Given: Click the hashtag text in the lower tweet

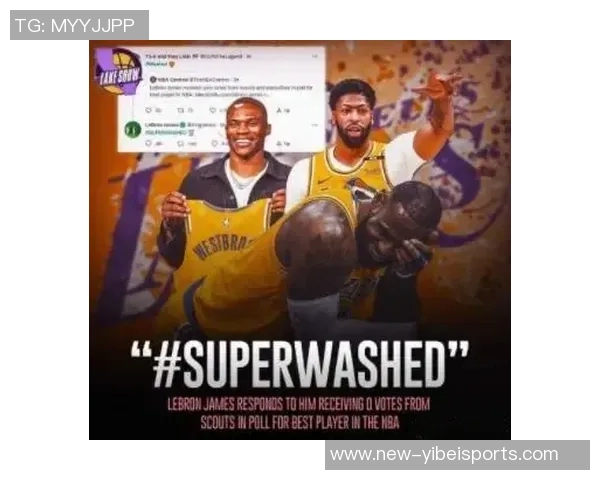Looking at the screenshot, I should 166,132.
